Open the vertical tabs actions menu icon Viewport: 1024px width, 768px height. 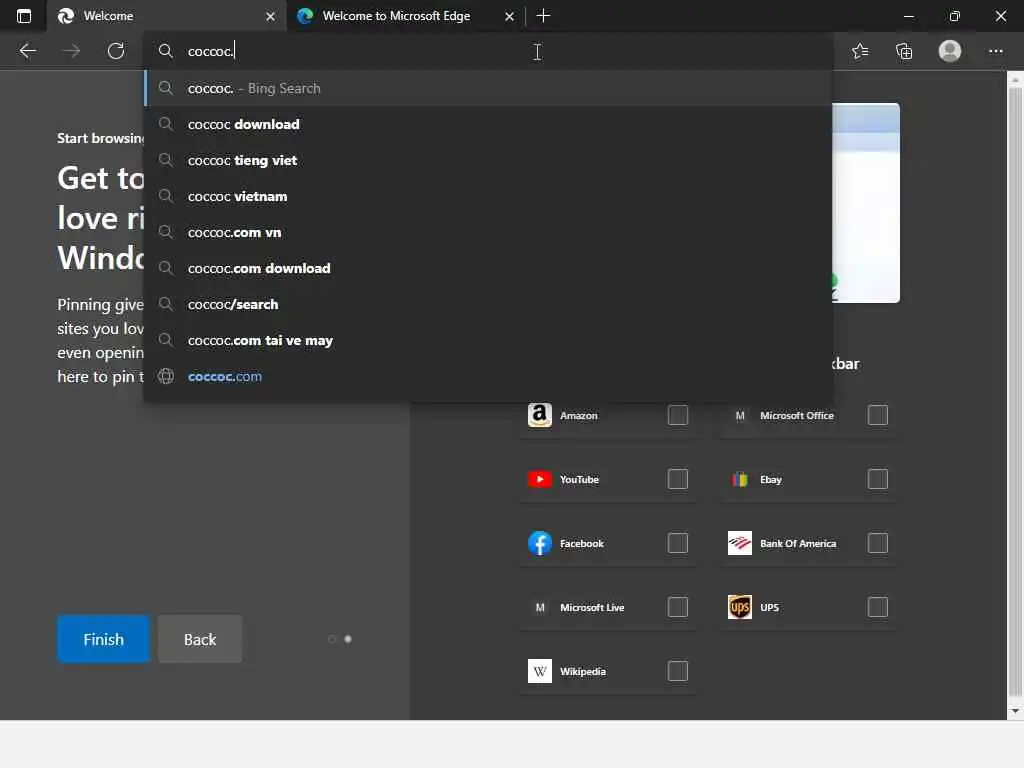pos(24,16)
